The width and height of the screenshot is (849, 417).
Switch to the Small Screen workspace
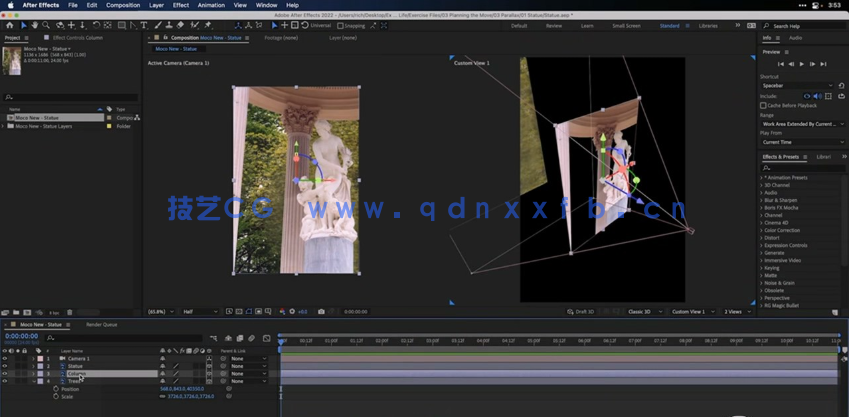click(626, 26)
